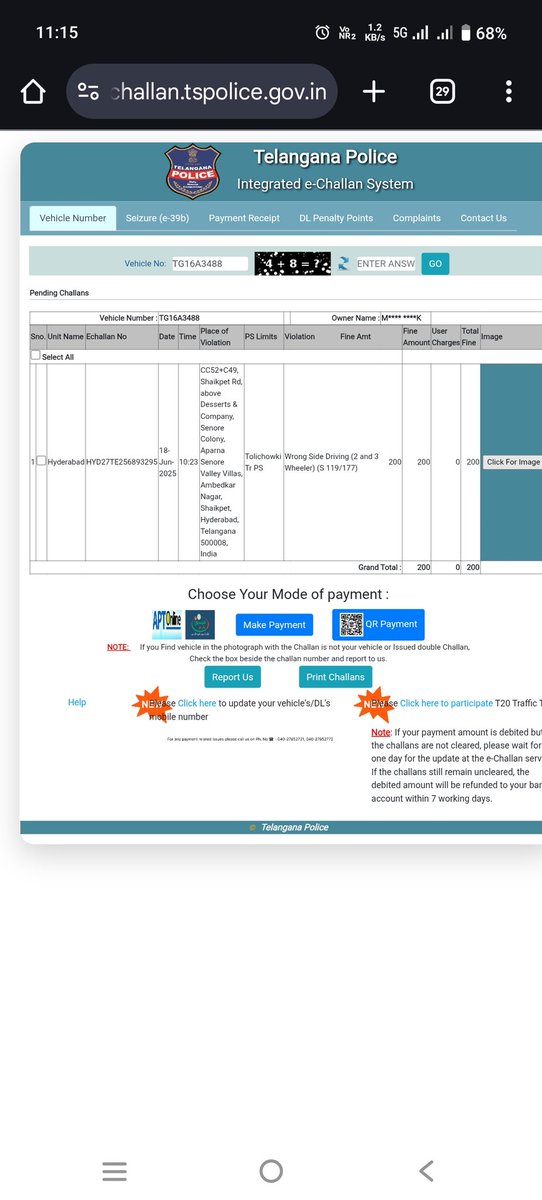The width and height of the screenshot is (542, 1200).
Task: Click here link to update mobile number
Action: tap(197, 704)
